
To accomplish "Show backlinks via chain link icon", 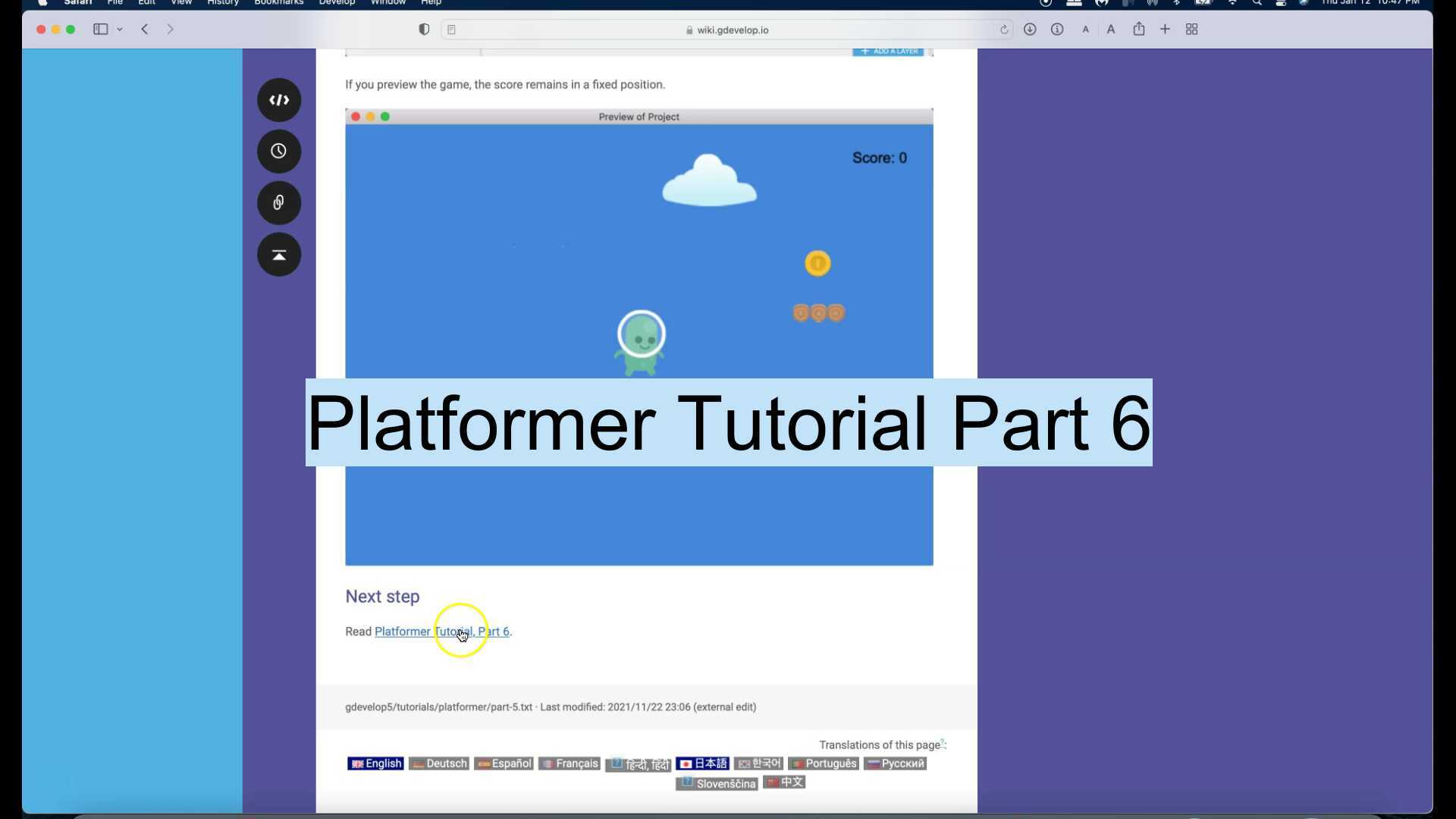I will click(x=279, y=202).
